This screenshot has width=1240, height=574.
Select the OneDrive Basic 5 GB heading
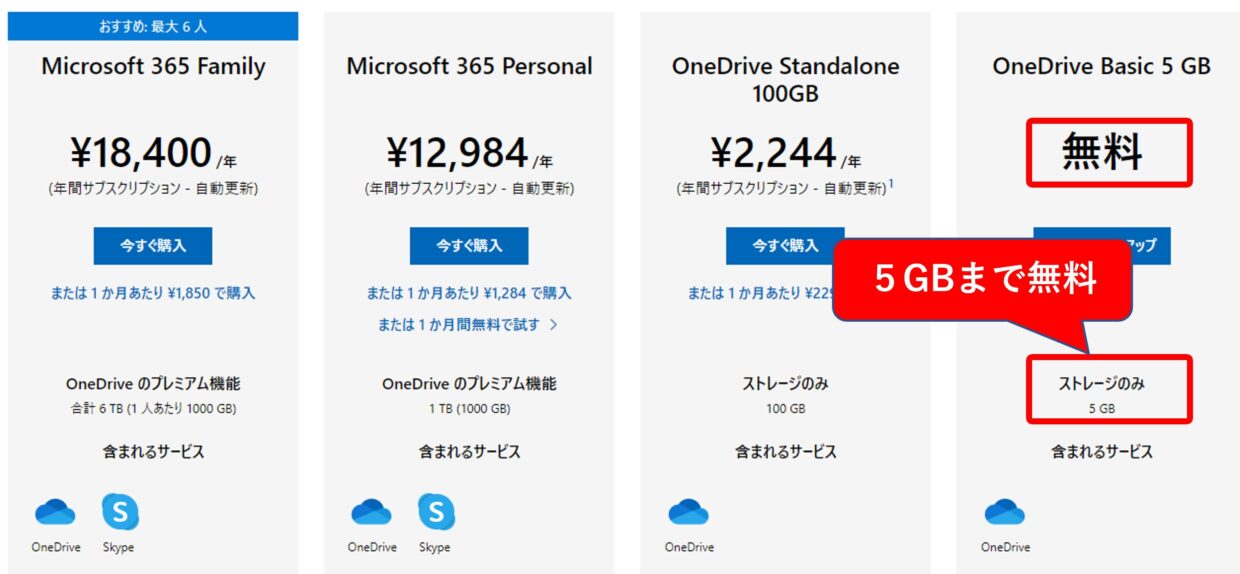[x=1101, y=66]
